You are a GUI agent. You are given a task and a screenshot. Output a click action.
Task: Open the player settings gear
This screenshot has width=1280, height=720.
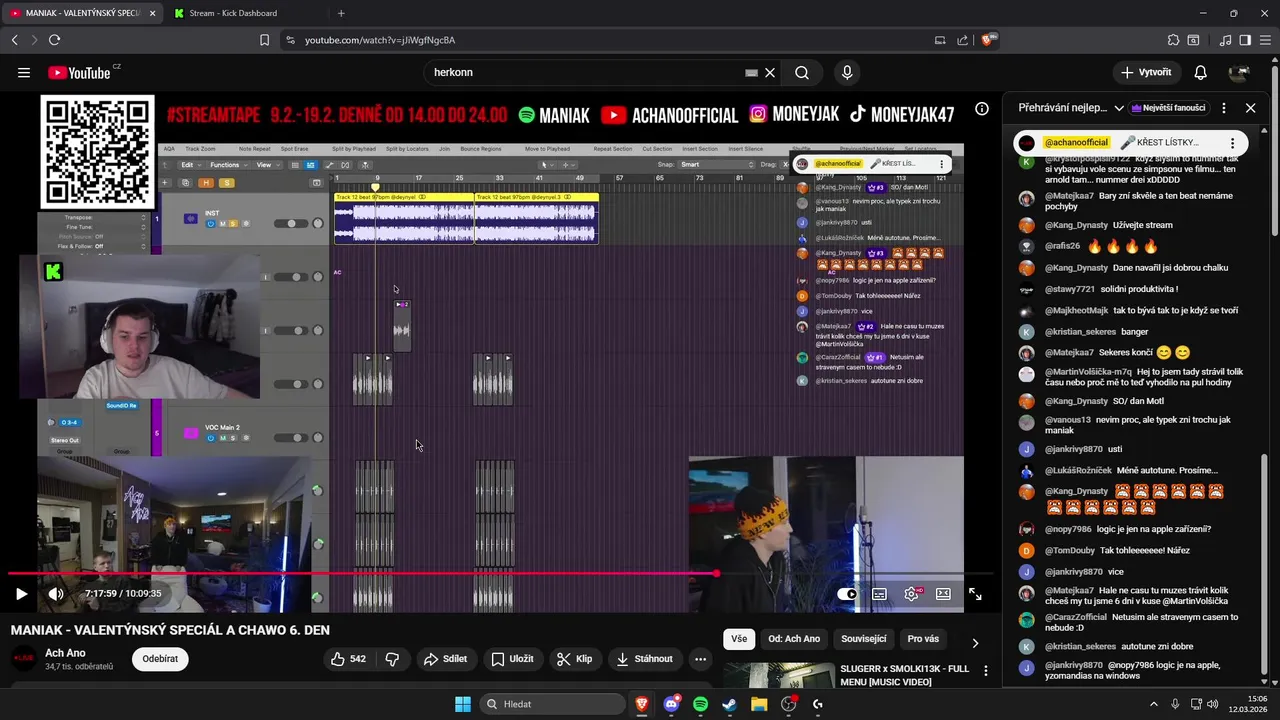tap(911, 594)
